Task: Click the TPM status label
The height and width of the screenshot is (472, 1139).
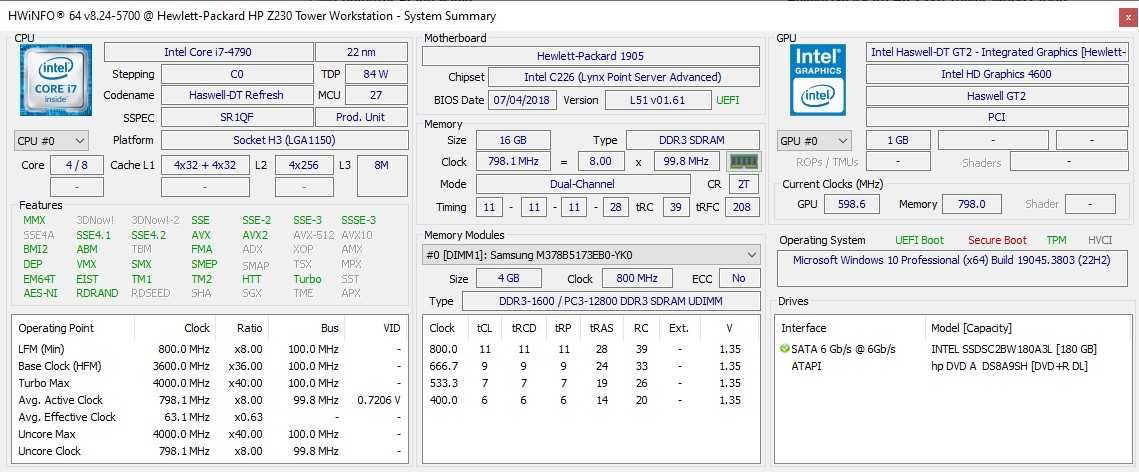Action: tap(1056, 240)
